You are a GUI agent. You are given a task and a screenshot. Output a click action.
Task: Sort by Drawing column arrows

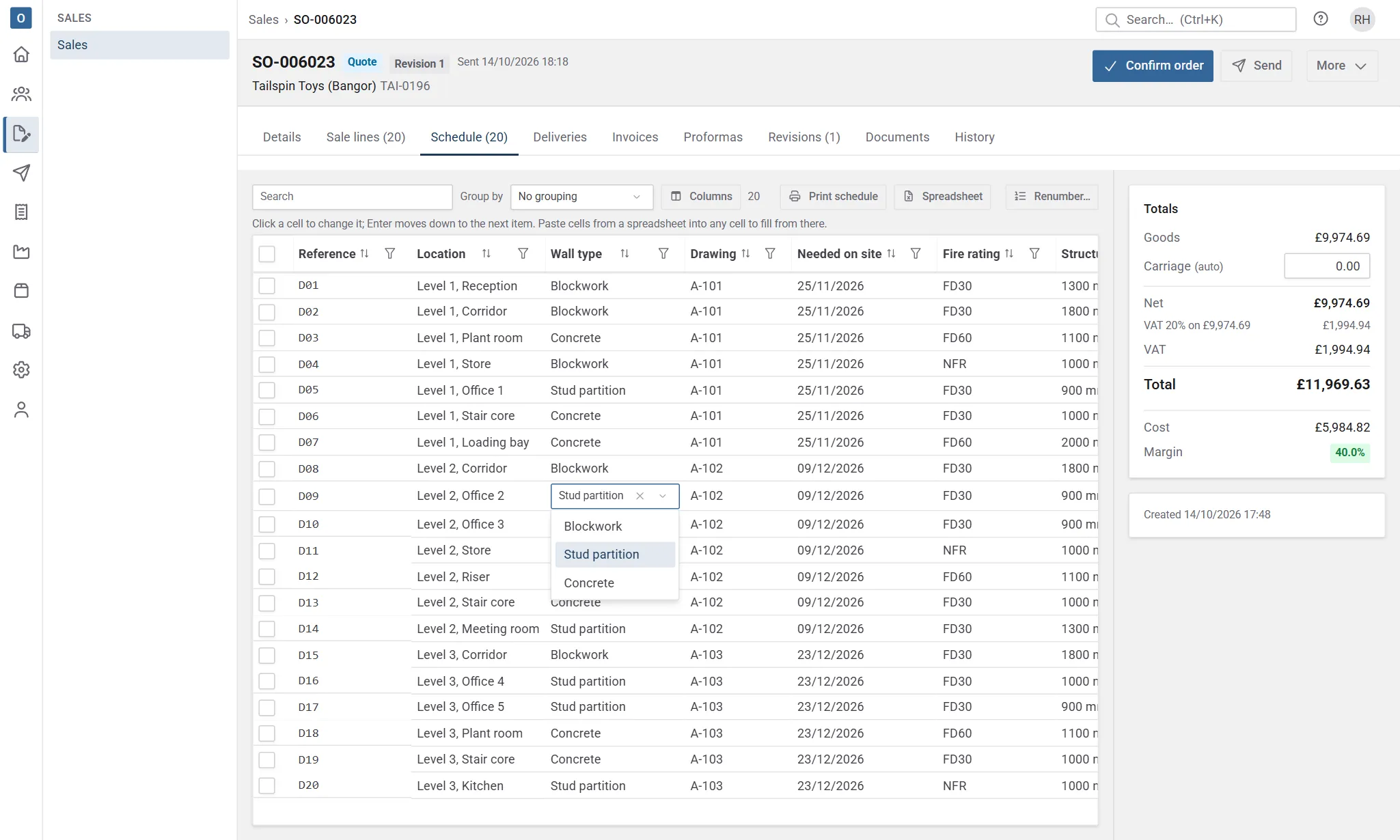coord(745,253)
